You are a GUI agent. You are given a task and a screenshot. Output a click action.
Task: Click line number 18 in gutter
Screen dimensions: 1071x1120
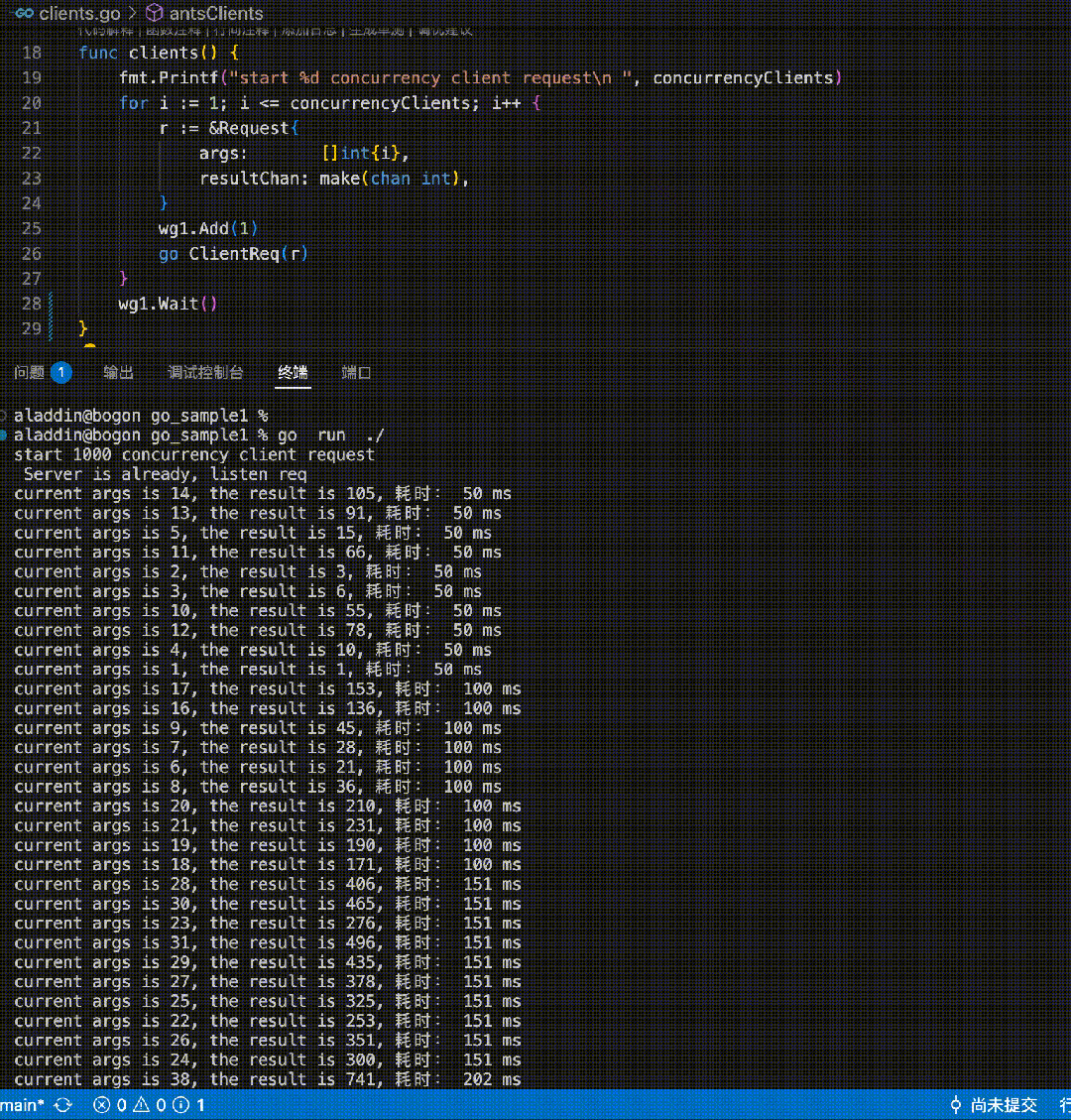(x=32, y=53)
